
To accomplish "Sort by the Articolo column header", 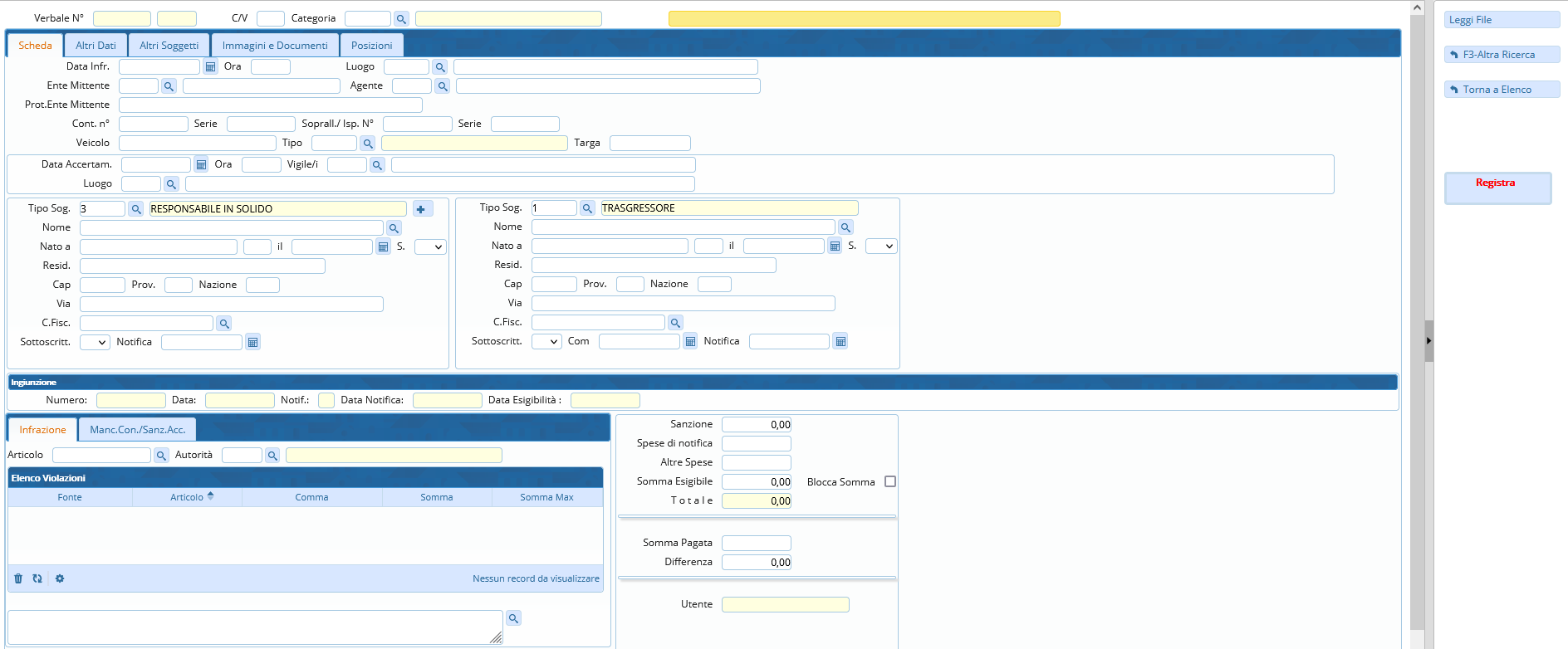I will (187, 498).
